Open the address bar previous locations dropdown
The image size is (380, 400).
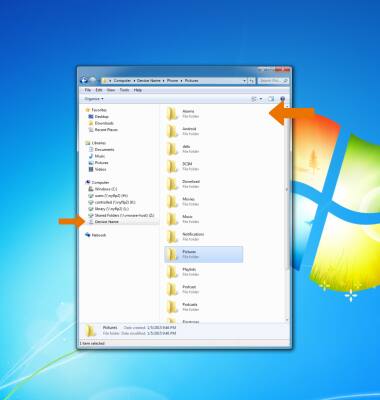245,81
